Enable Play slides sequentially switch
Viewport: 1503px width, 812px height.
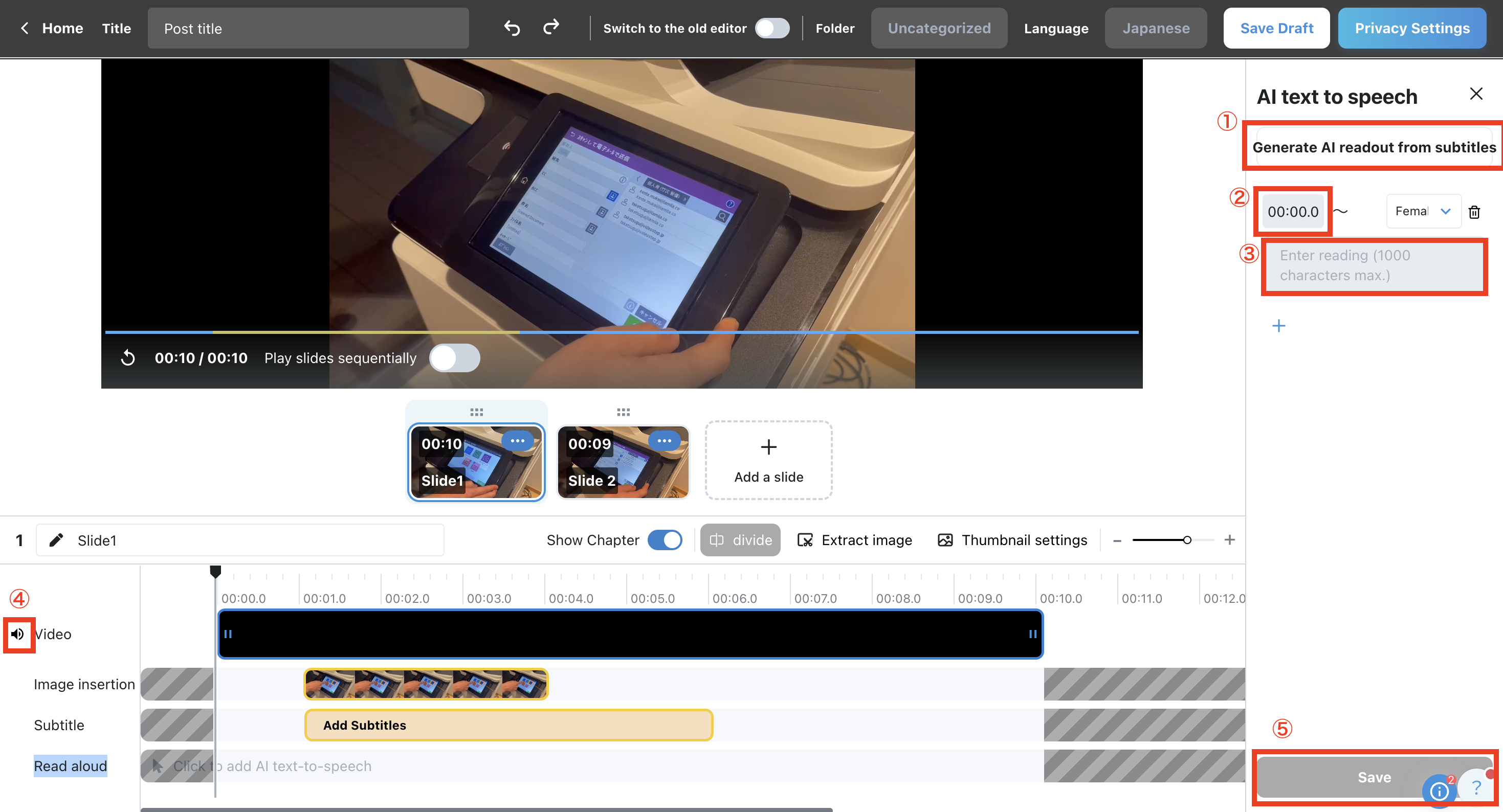(x=454, y=357)
